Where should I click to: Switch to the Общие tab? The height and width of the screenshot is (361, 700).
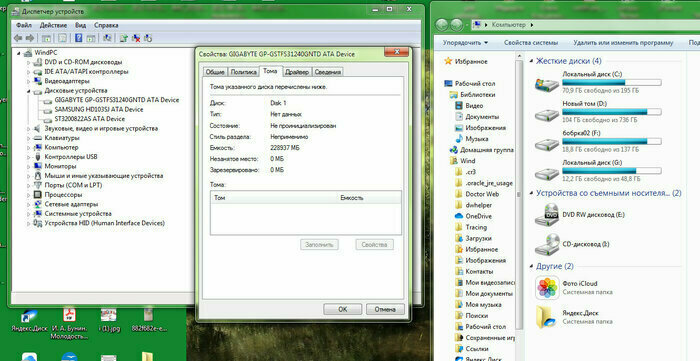coord(215,72)
